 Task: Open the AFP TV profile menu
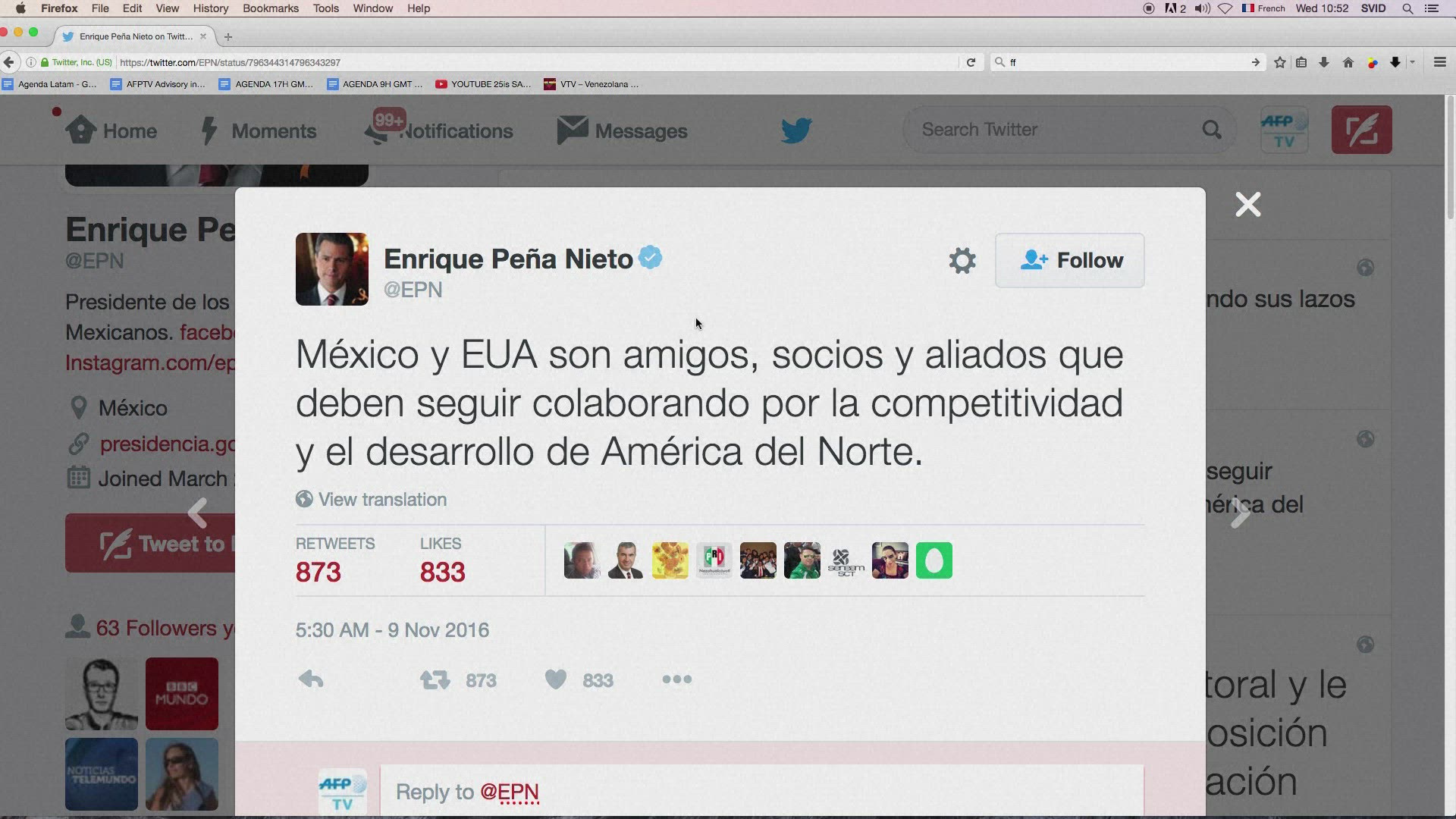[1284, 130]
